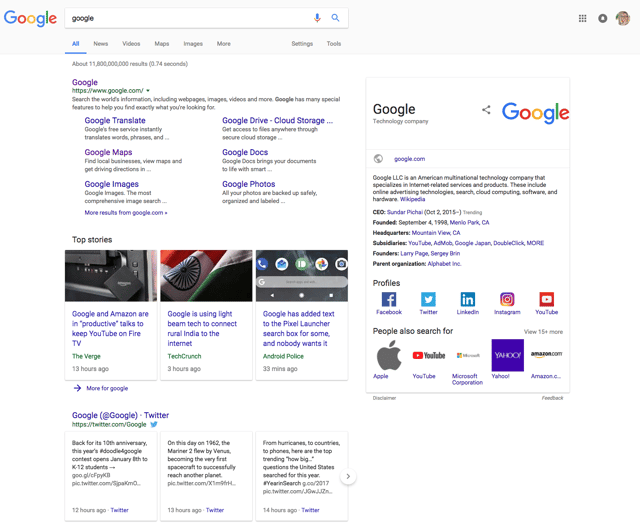
Task: Click the Mountain View, CA headquarters link
Action: (436, 233)
